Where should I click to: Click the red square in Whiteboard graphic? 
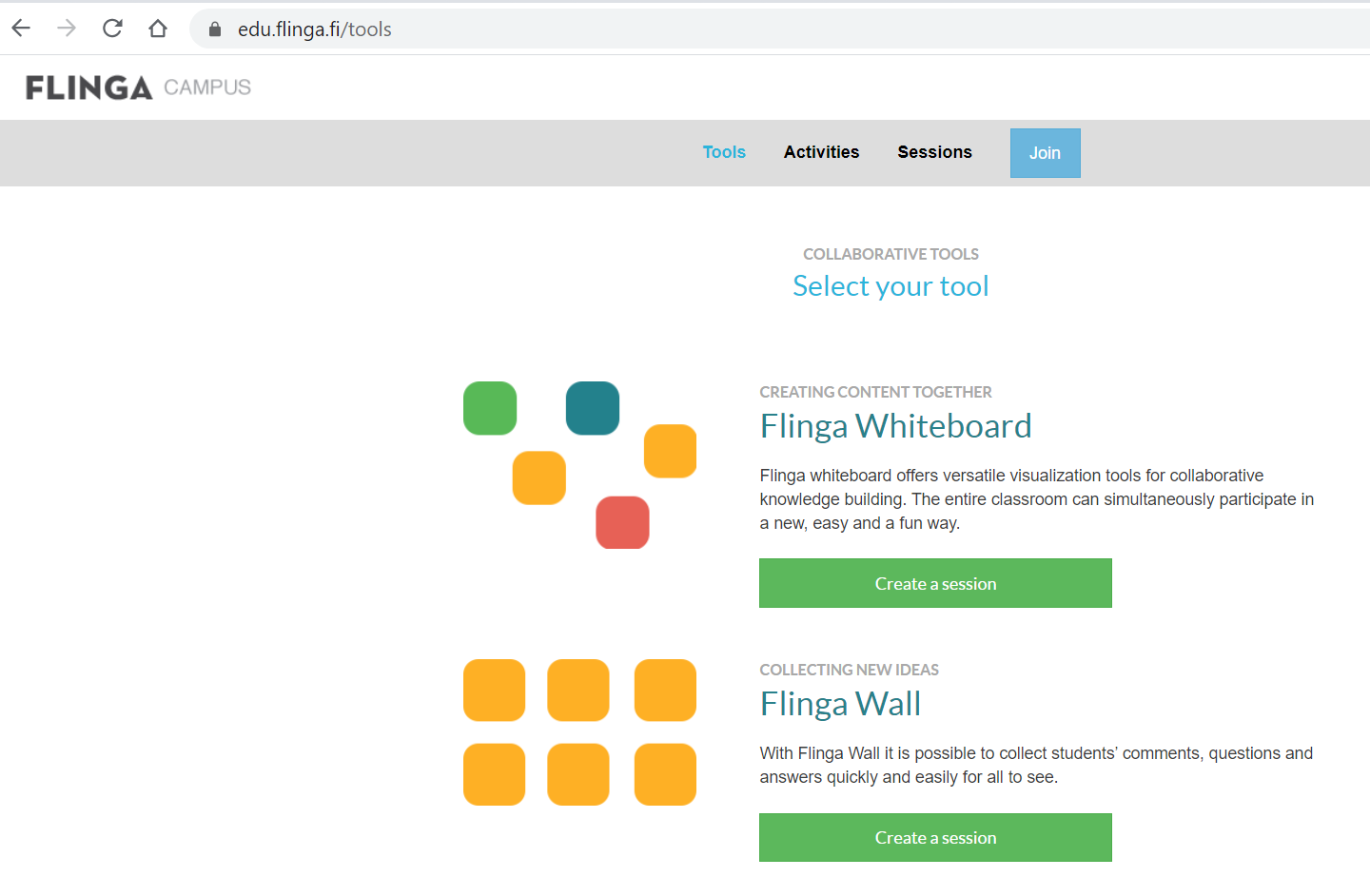tap(622, 522)
